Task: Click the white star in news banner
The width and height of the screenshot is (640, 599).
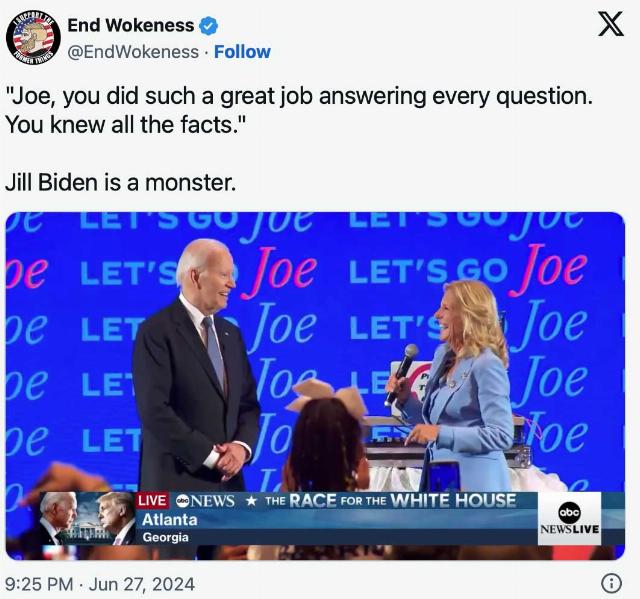Action: tap(251, 501)
